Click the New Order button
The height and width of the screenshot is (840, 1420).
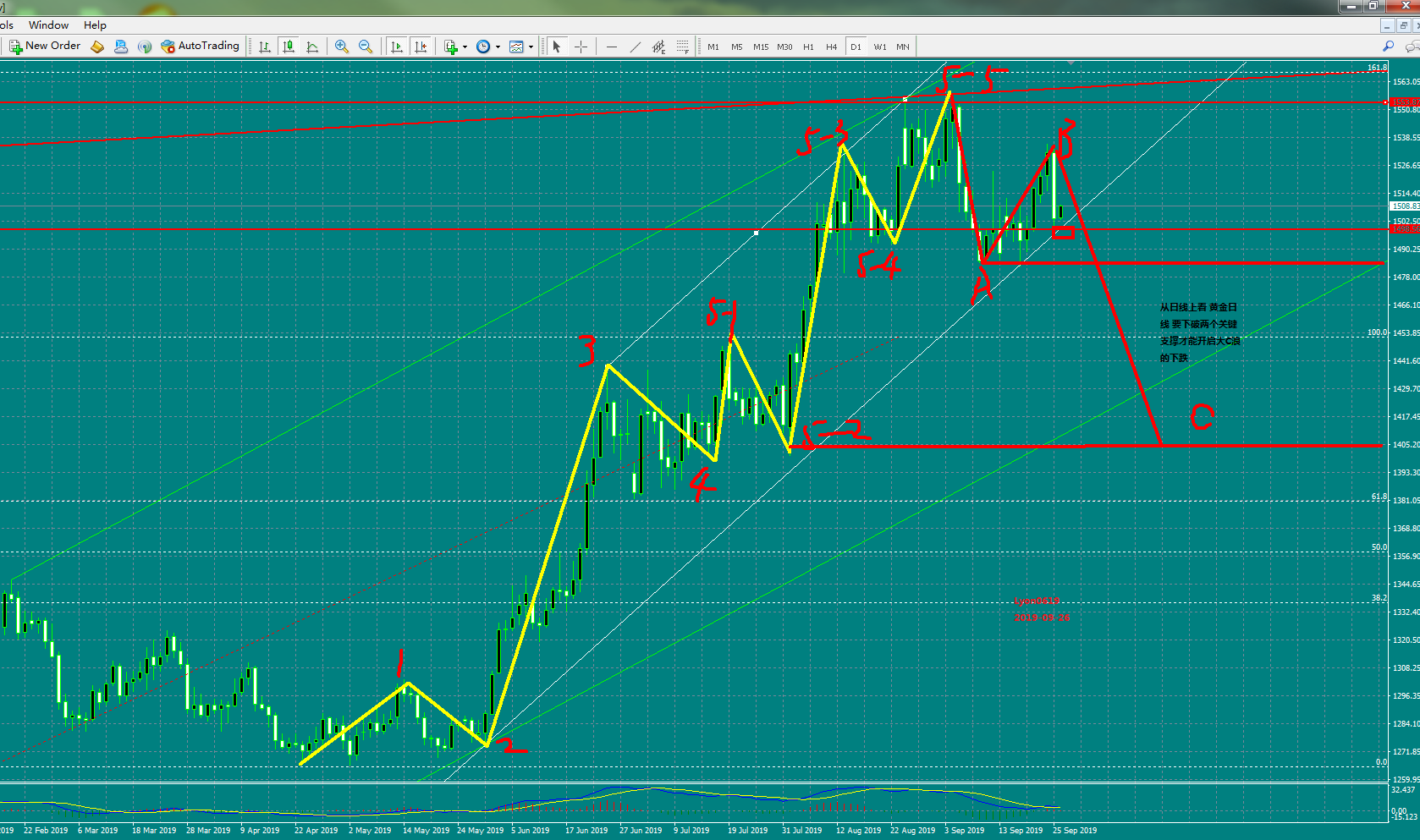tap(45, 47)
